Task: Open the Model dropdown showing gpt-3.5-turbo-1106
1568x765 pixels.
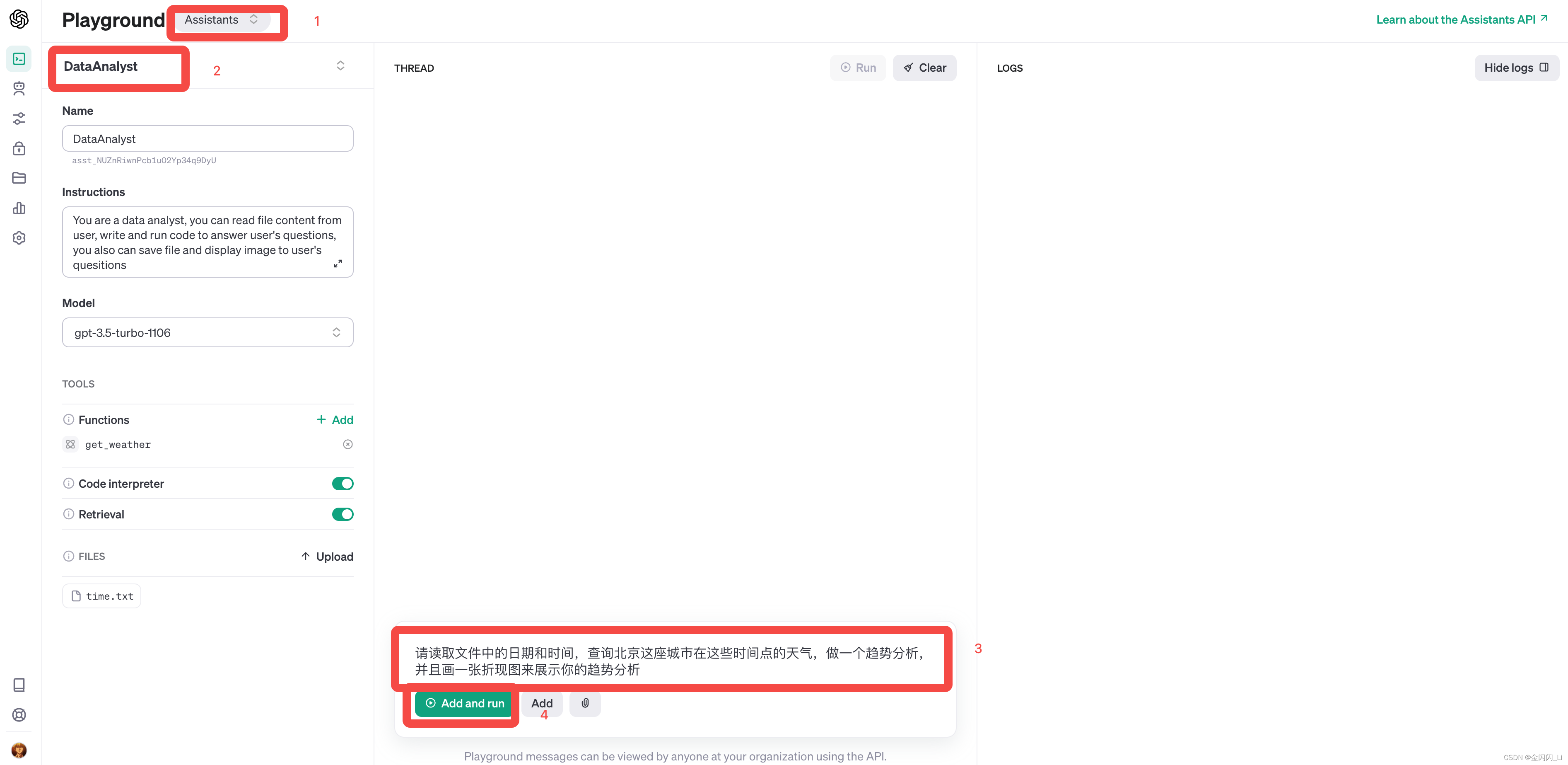Action: point(207,332)
